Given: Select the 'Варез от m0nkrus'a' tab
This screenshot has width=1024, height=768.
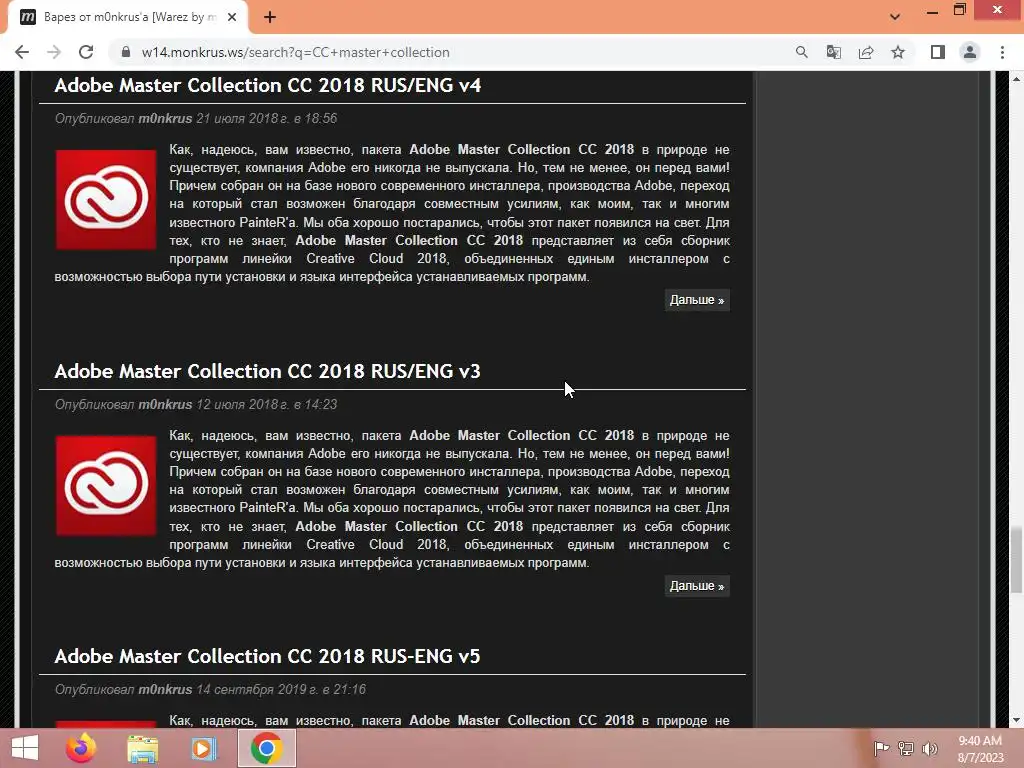Looking at the screenshot, I should (128, 18).
